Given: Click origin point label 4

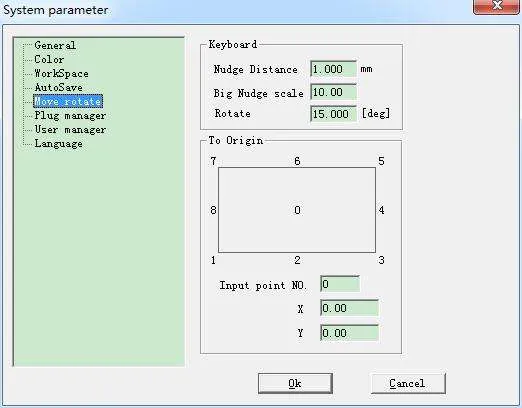Looking at the screenshot, I should pos(381,210).
